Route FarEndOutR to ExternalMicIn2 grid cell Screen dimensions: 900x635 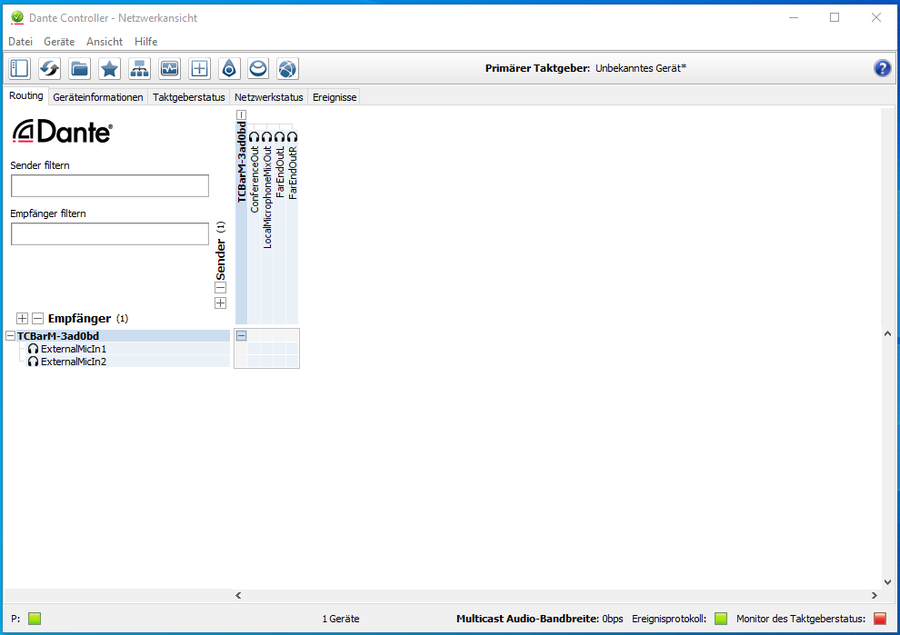pos(292,362)
